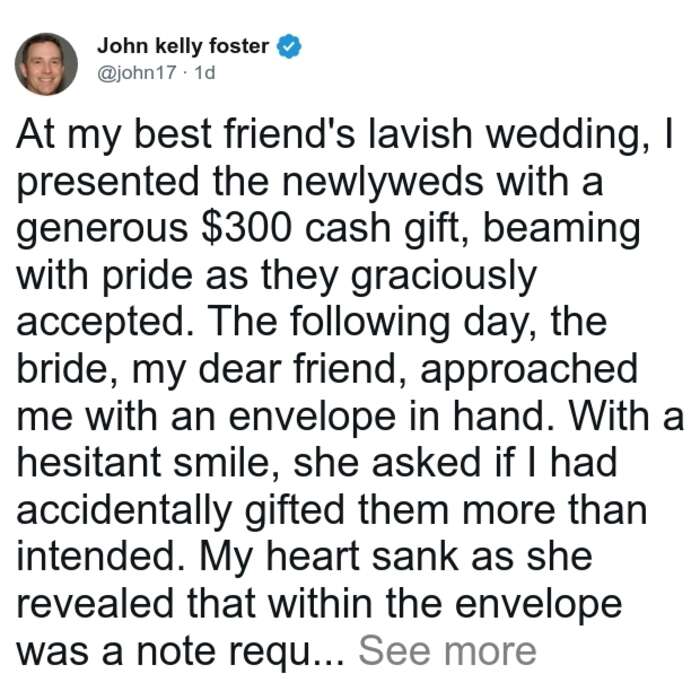
Task: Click the word revealed in the post
Action: (95, 604)
